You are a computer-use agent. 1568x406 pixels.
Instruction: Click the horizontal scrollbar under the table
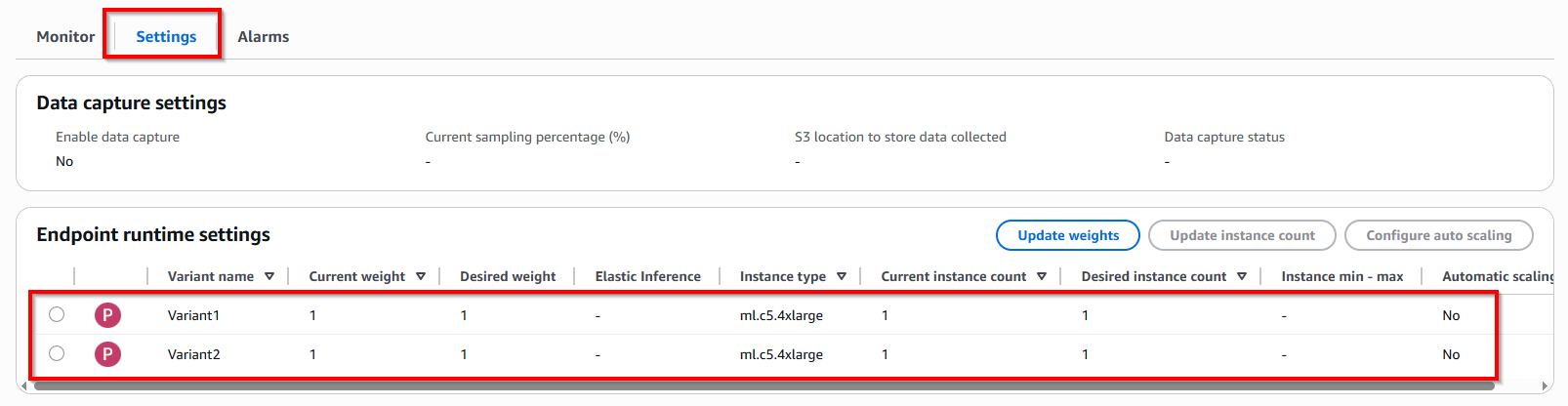point(762,386)
